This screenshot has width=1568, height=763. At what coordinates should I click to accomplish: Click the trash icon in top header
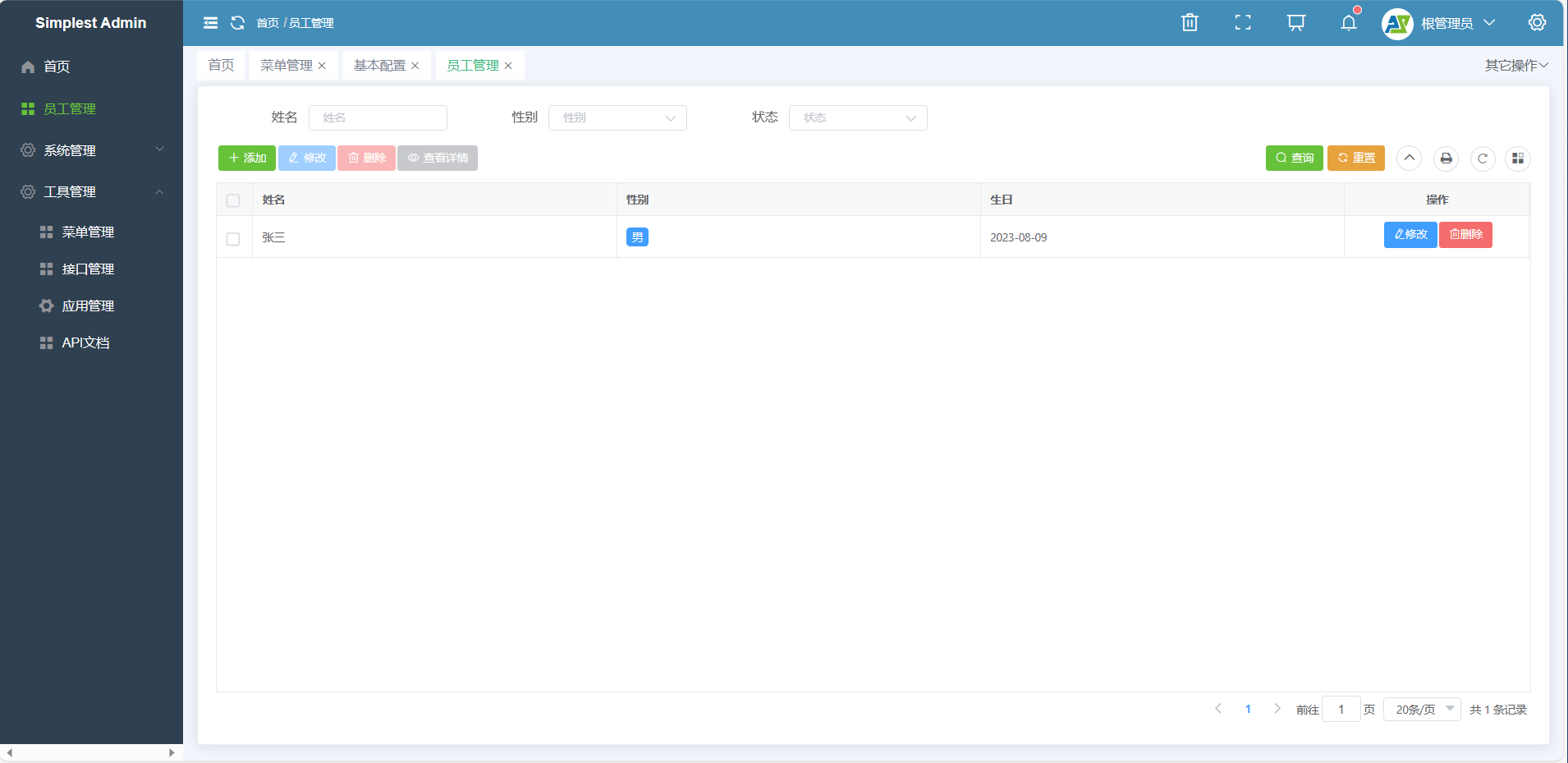tap(1190, 23)
